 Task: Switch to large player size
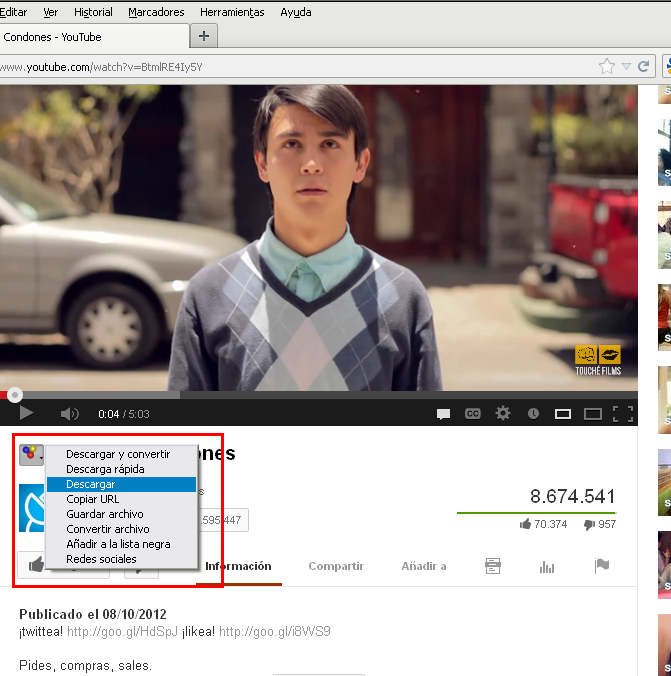point(593,414)
